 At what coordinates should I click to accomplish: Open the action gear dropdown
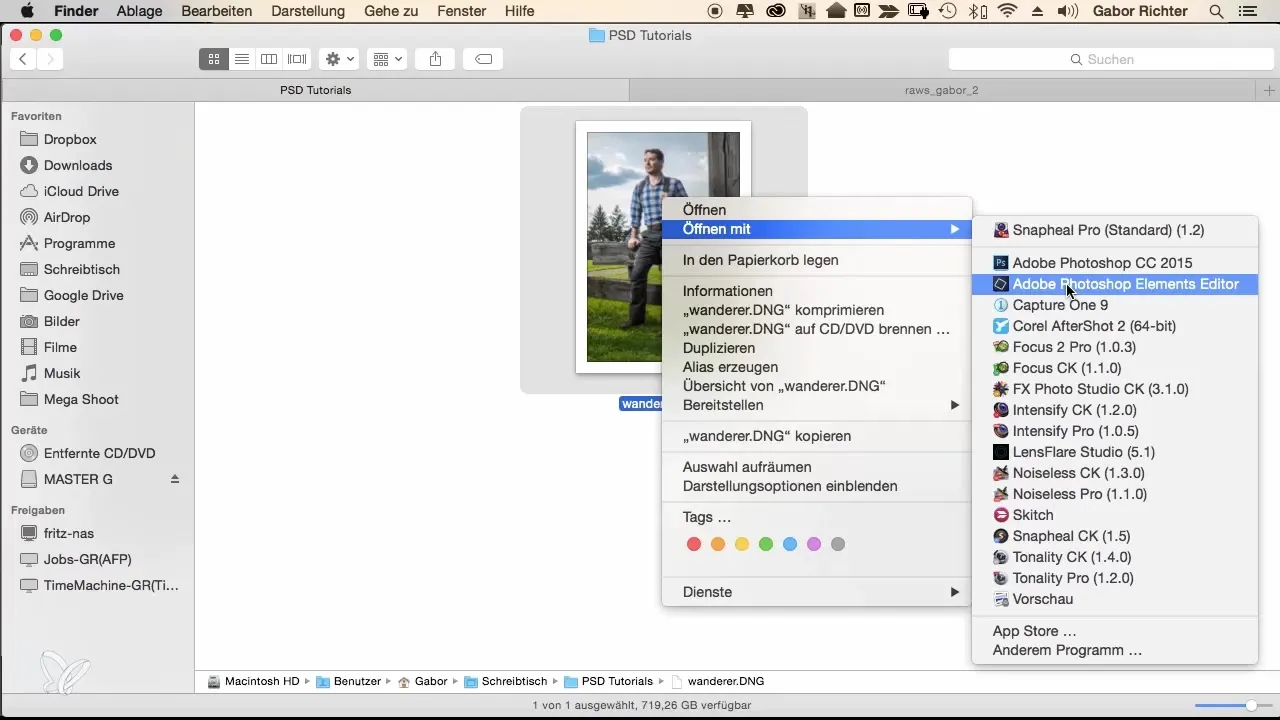pyautogui.click(x=339, y=59)
